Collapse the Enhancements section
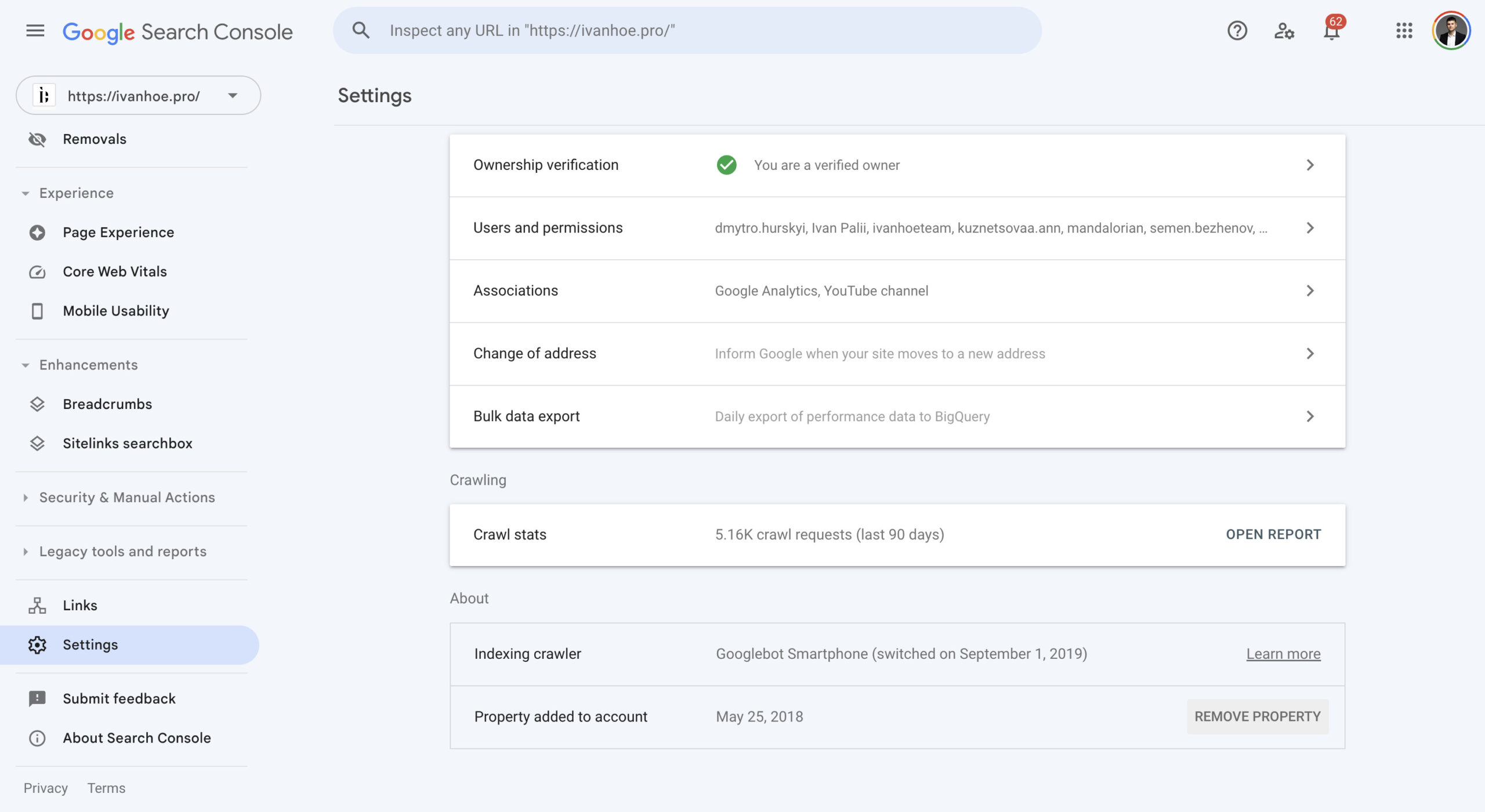1485x812 pixels. pos(88,365)
